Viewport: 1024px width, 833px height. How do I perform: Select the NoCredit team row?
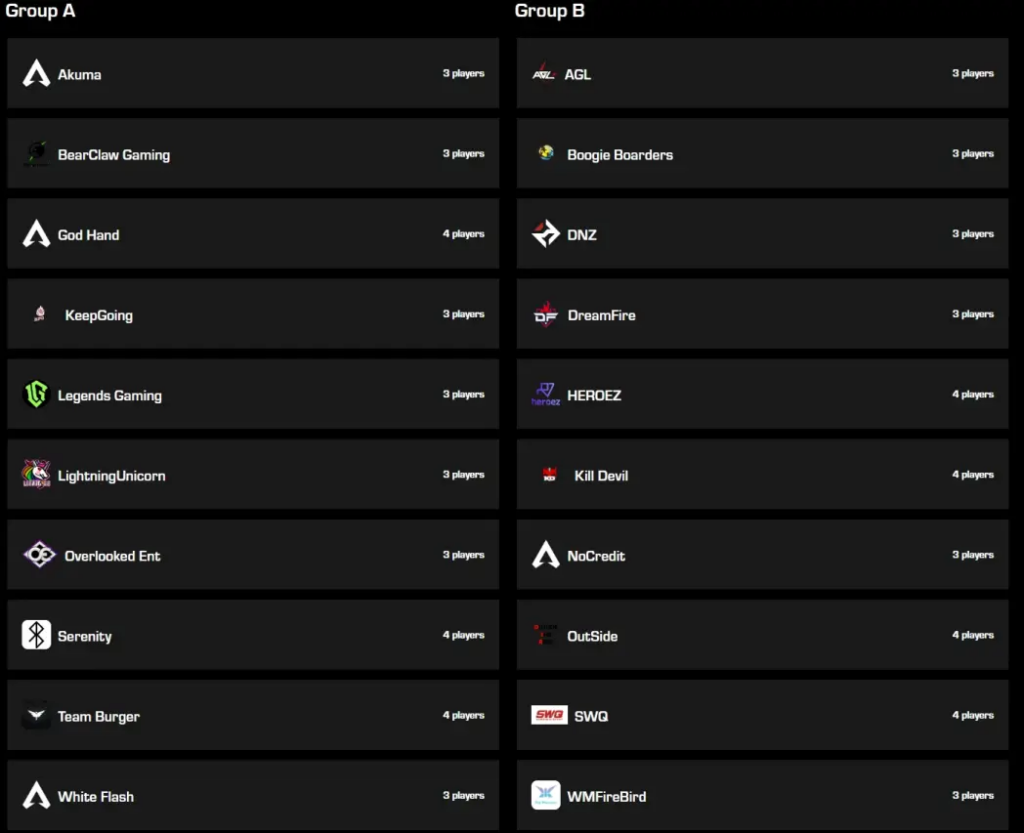point(762,555)
